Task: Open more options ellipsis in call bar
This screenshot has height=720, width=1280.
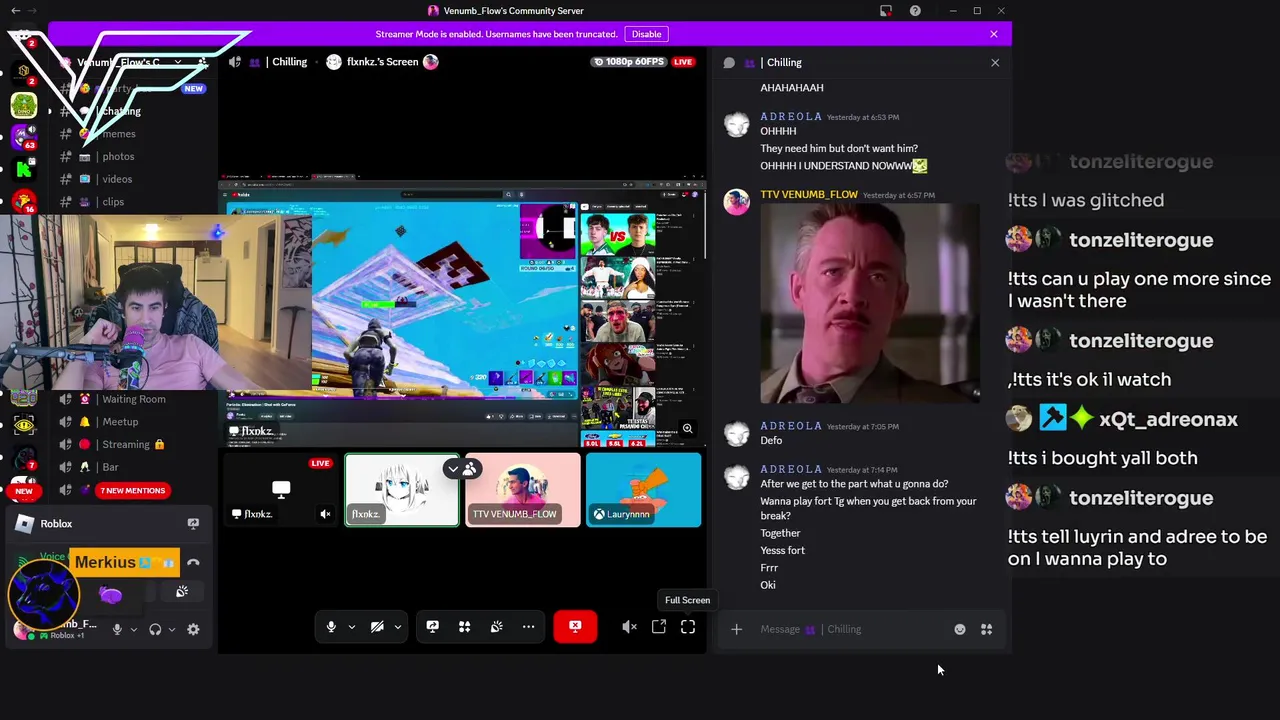Action: (x=528, y=627)
